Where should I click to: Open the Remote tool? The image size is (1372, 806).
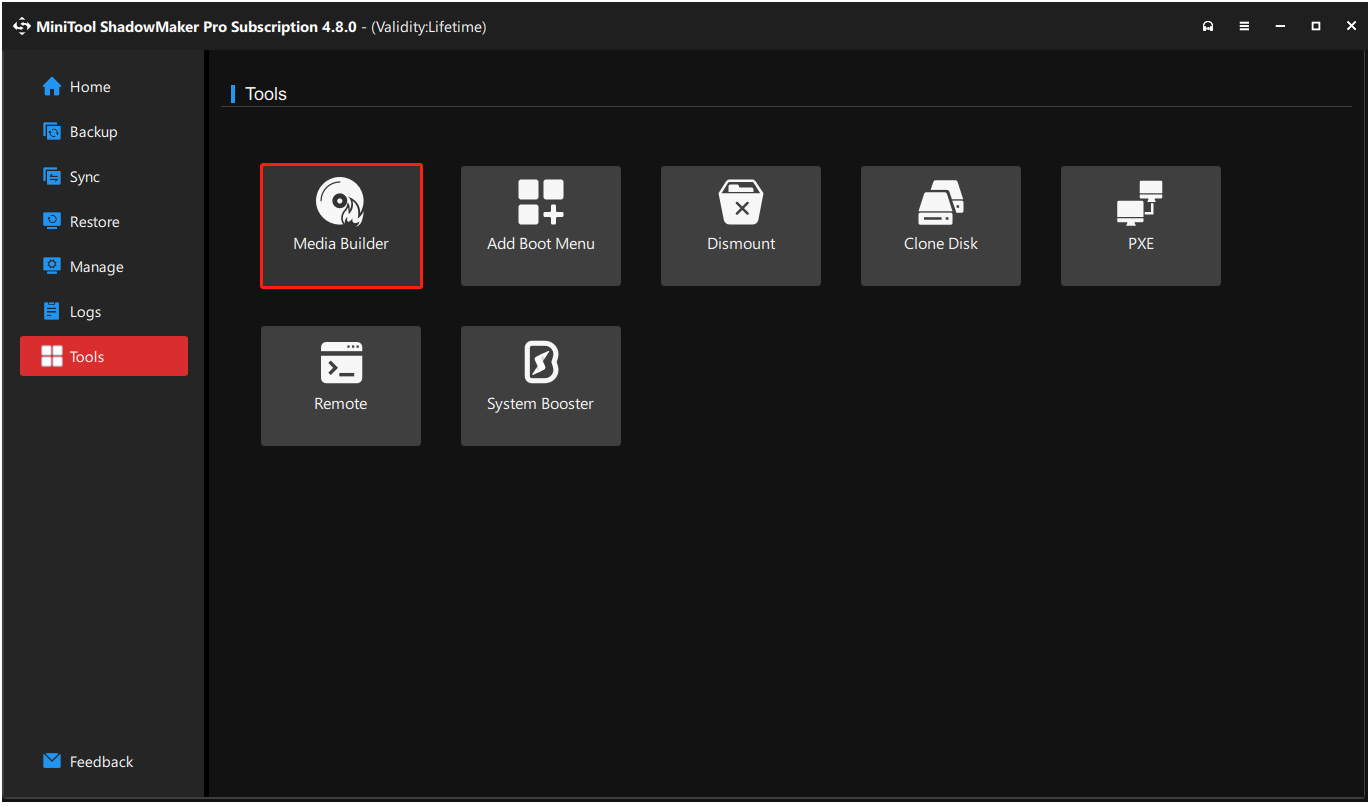[341, 385]
